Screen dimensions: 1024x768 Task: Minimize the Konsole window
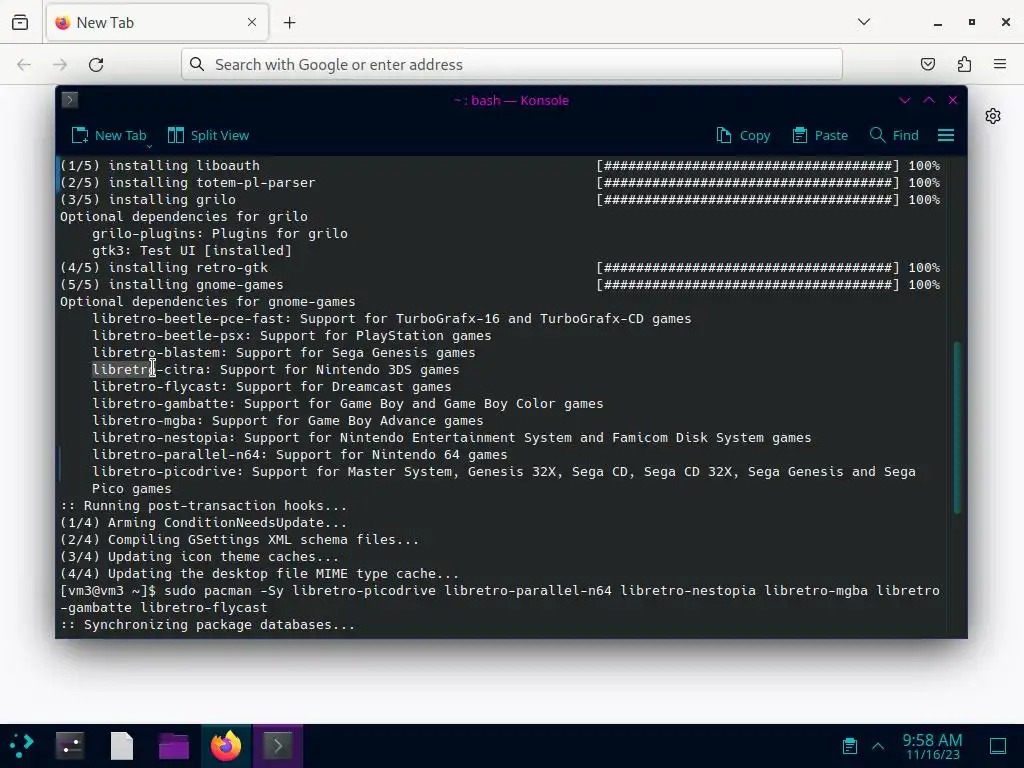point(904,100)
